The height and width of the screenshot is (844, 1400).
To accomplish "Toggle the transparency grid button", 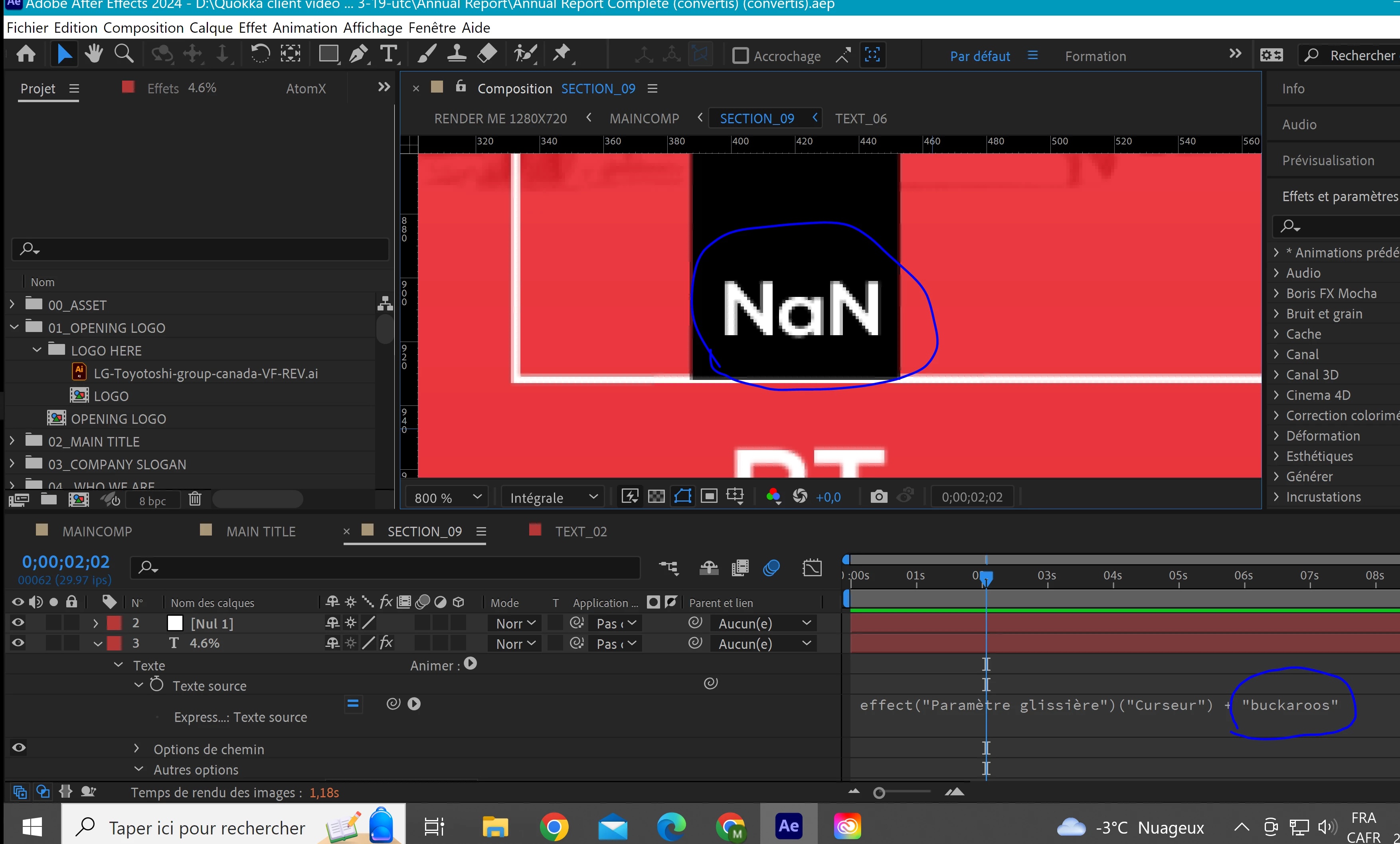I will [x=656, y=497].
